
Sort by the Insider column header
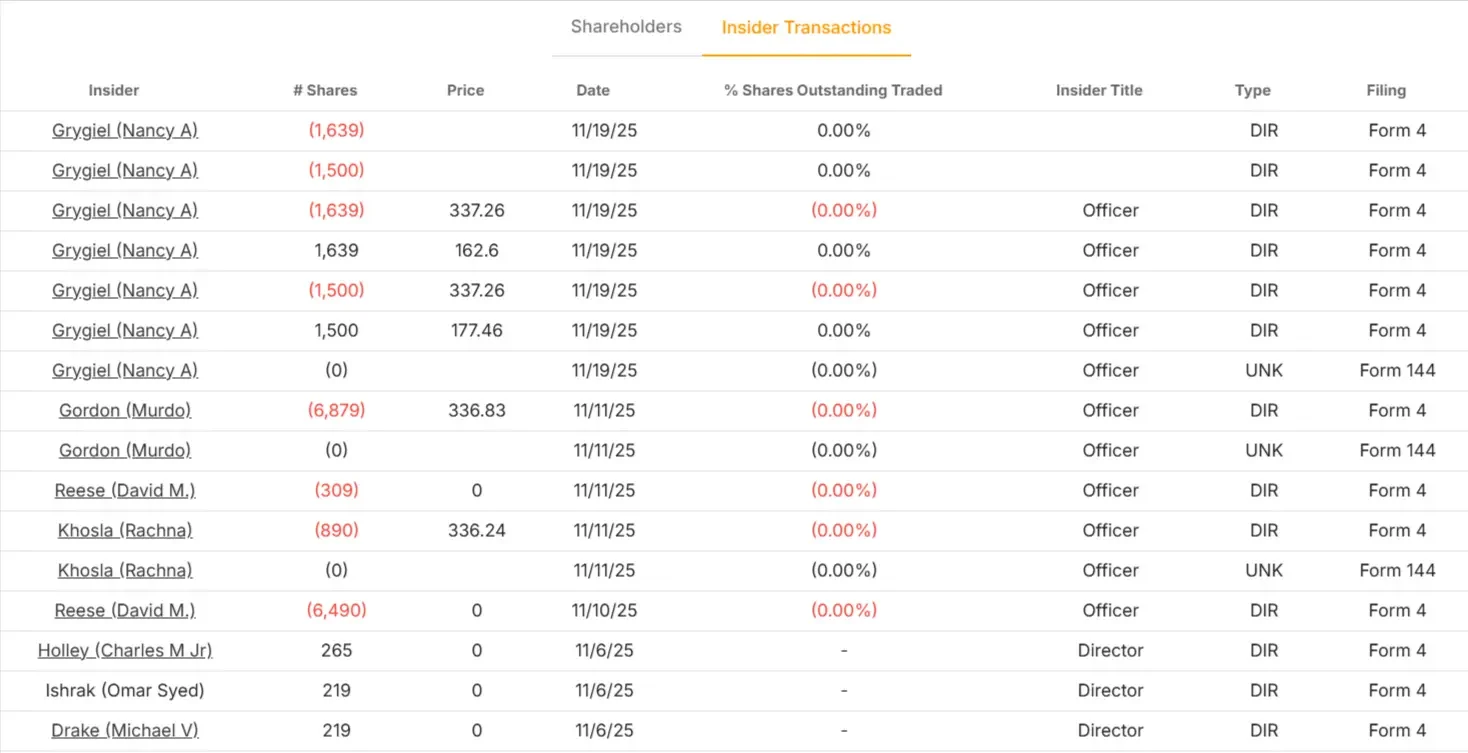(114, 90)
